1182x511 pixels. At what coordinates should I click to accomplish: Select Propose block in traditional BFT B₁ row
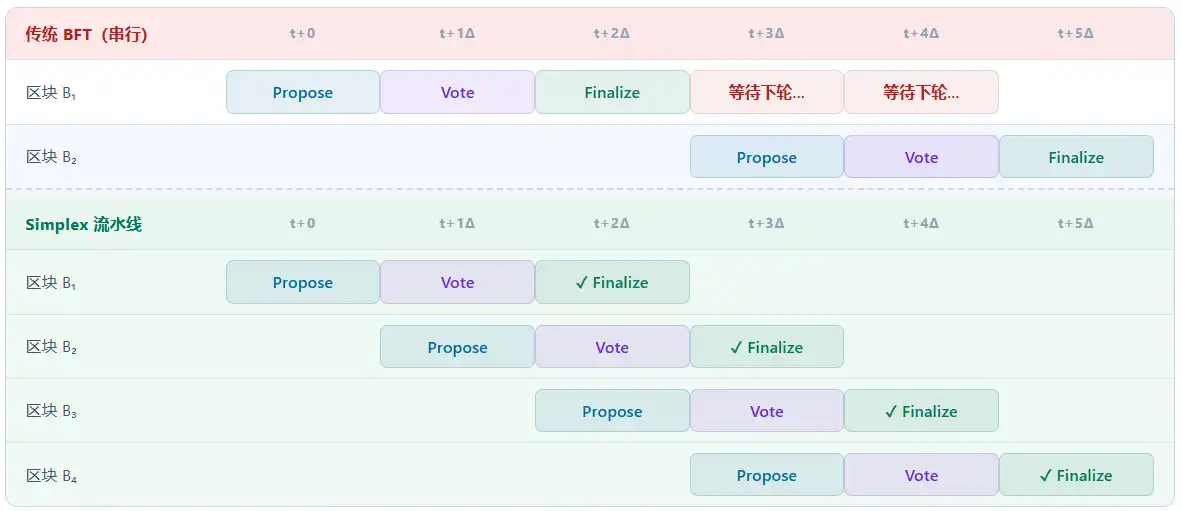point(303,92)
